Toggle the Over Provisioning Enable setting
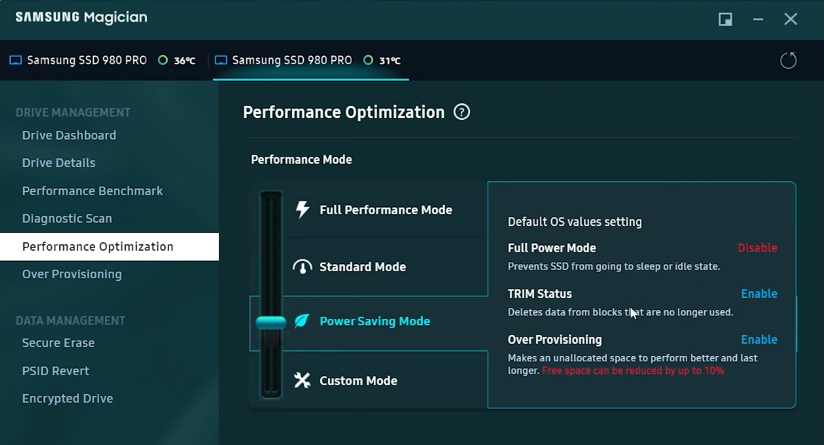Screen dimensions: 824x445 click(x=759, y=340)
